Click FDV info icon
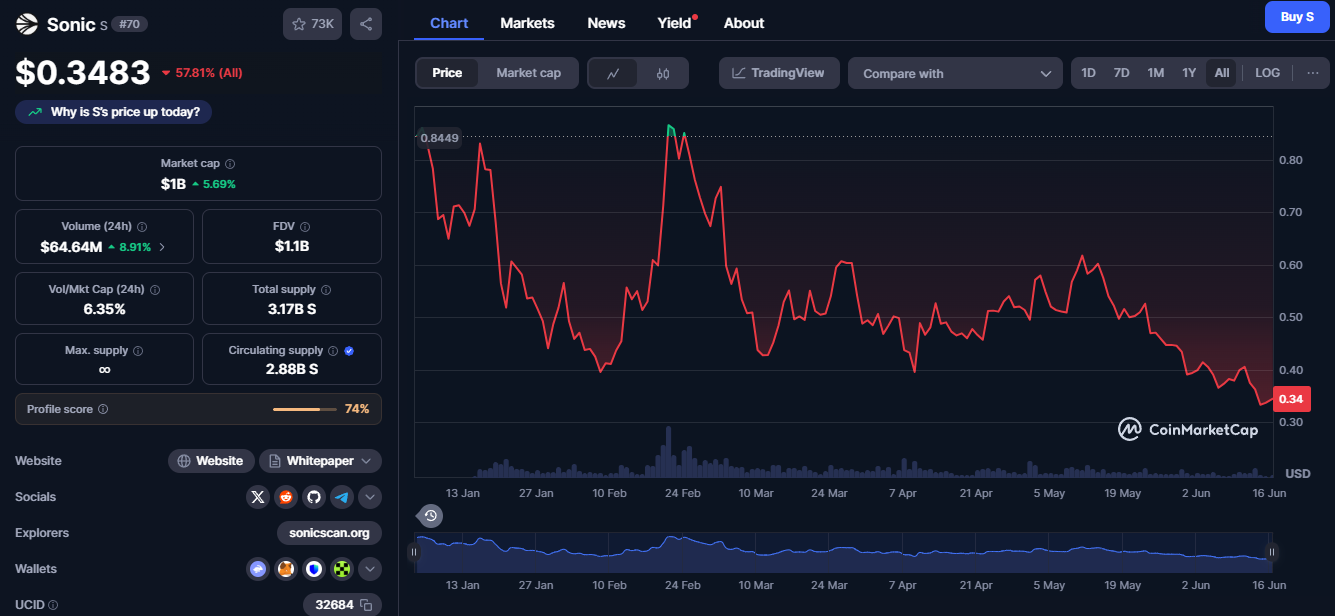 coord(305,227)
